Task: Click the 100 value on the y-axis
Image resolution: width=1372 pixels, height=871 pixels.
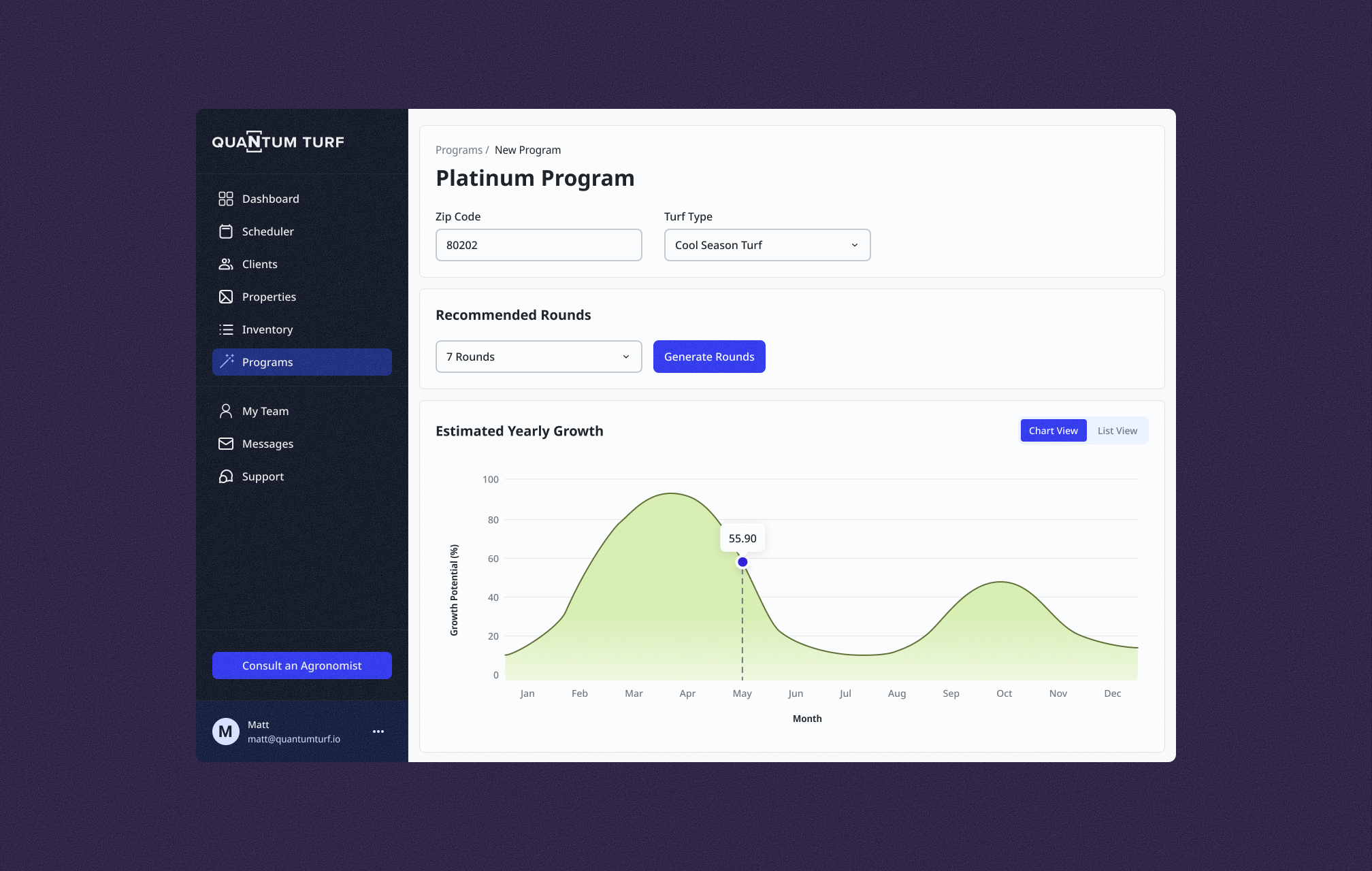Action: tap(491, 479)
